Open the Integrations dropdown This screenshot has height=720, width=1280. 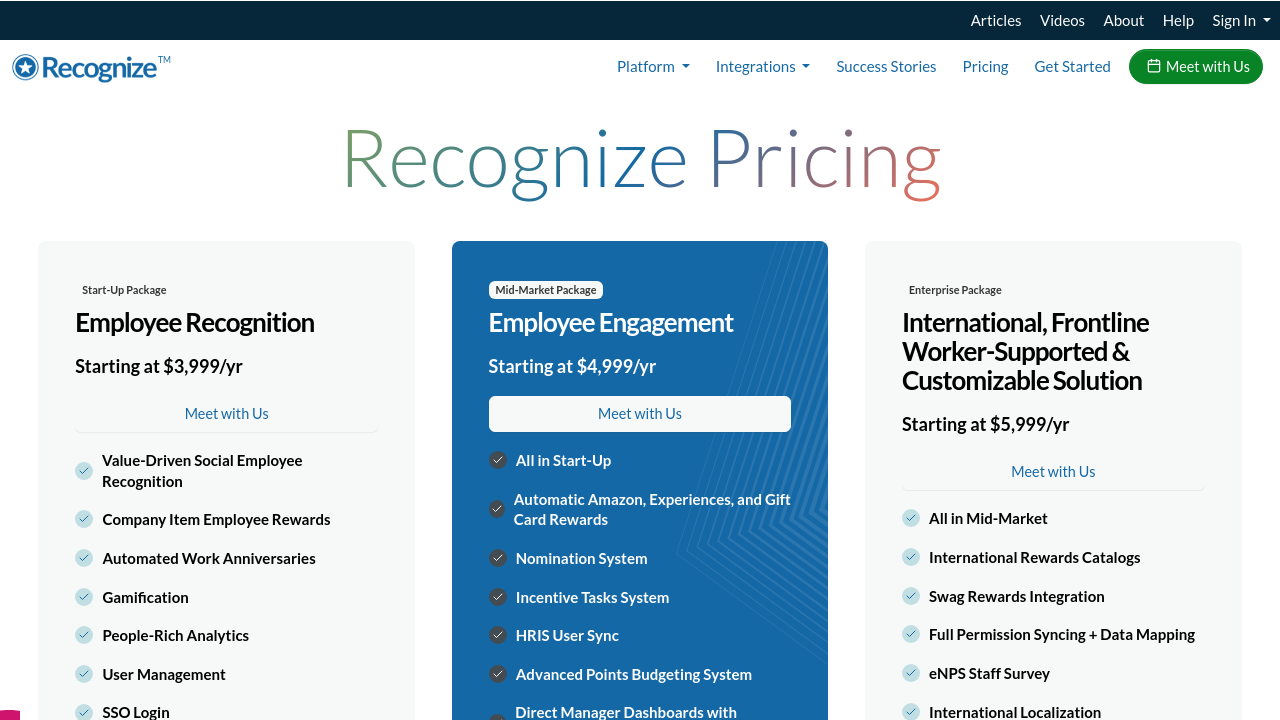tap(762, 67)
